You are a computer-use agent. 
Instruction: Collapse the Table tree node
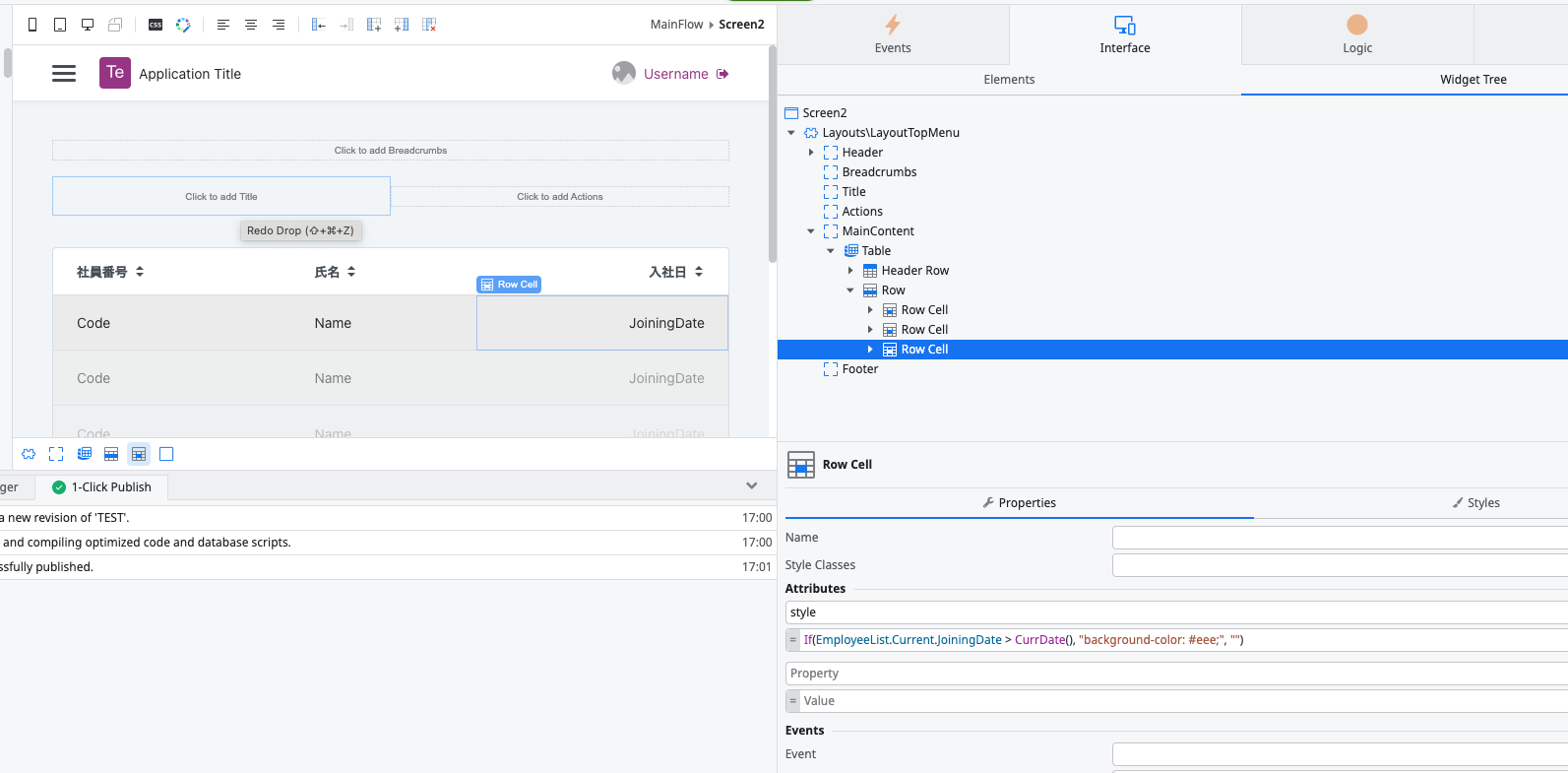click(831, 251)
